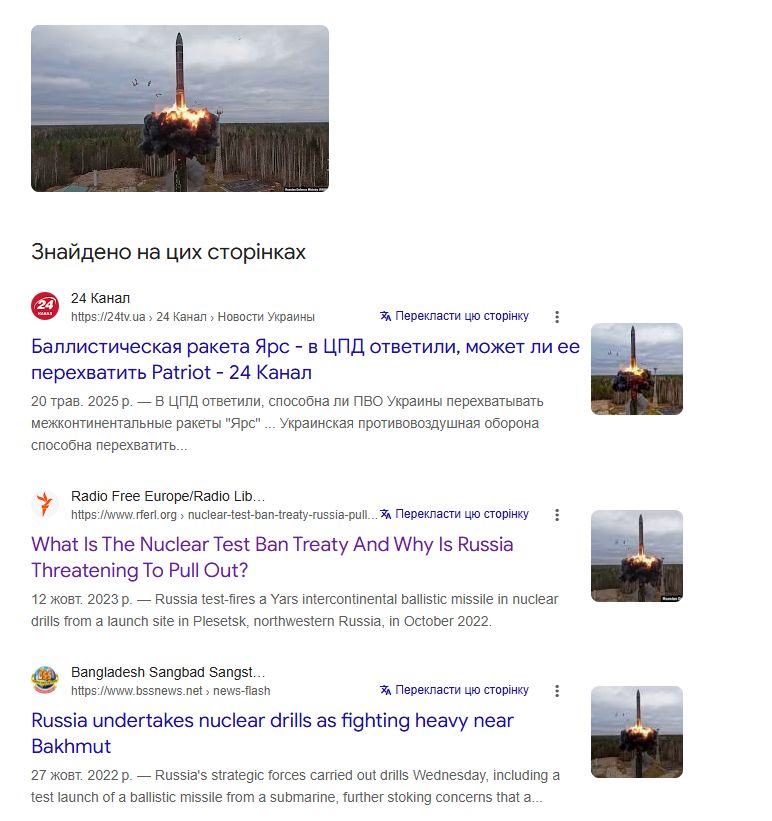Image resolution: width=772 pixels, height=821 pixels.
Task: Open three-dot menu for 24 Канал result
Action: pyautogui.click(x=557, y=317)
